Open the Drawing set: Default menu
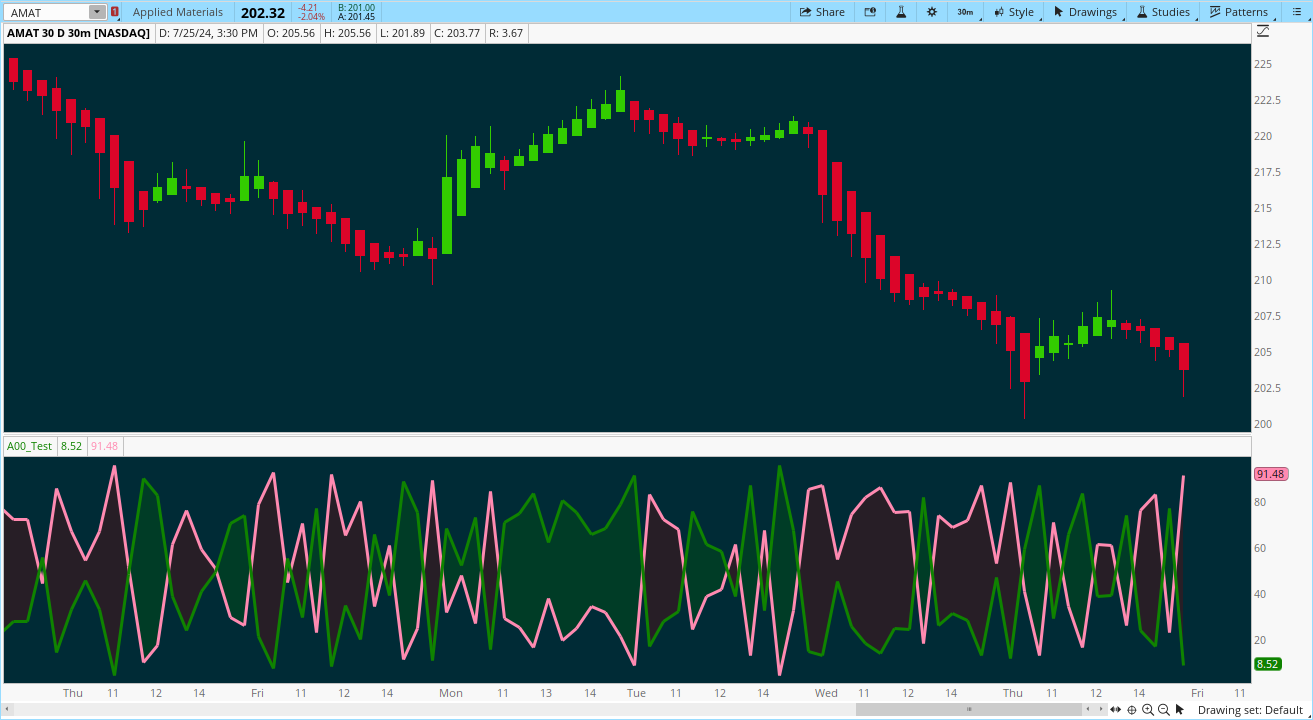Screen dimensions: 1313x720 [x=1250, y=710]
